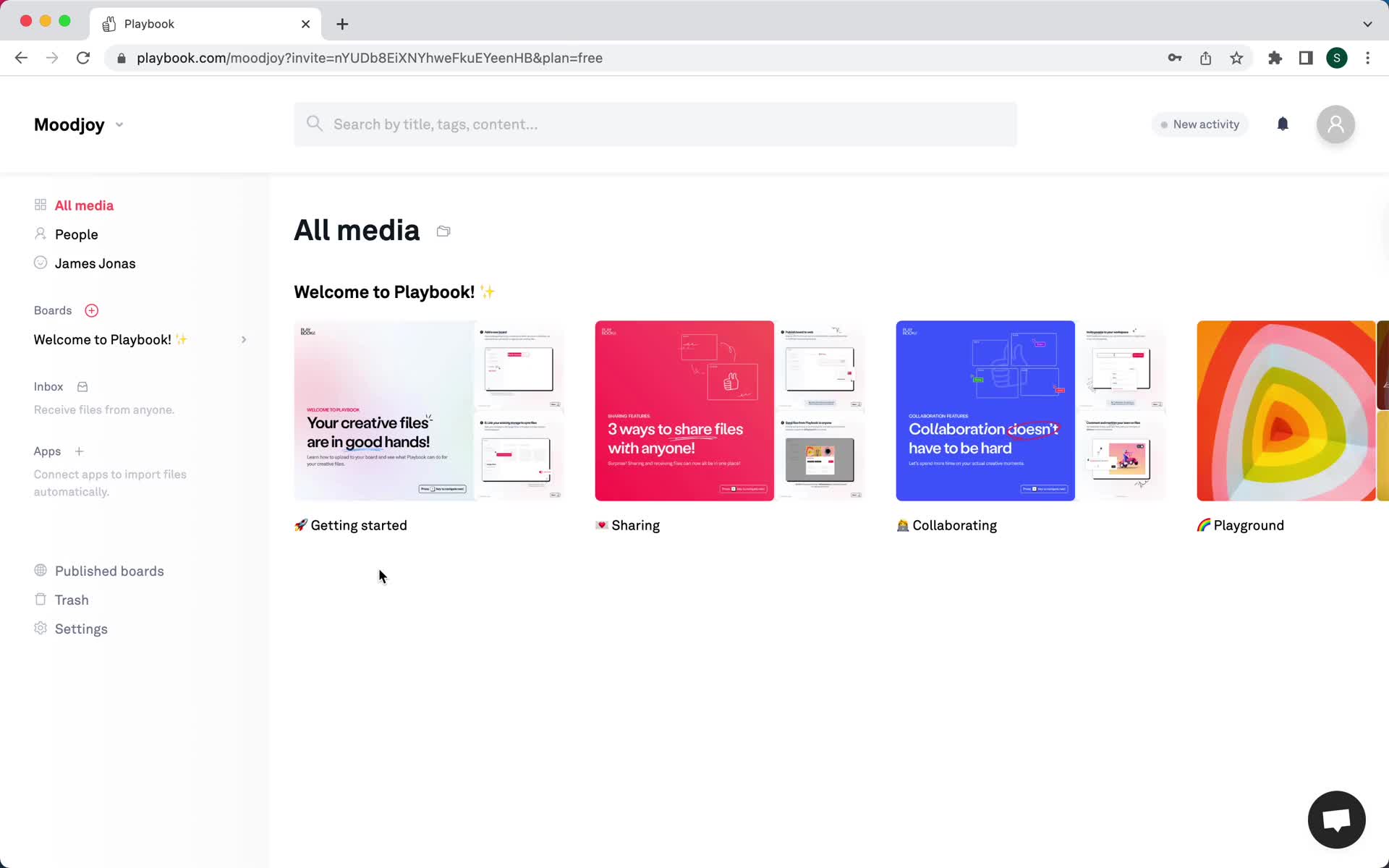Click the Trash icon in sidebar
This screenshot has width=1389, height=868.
point(41,600)
